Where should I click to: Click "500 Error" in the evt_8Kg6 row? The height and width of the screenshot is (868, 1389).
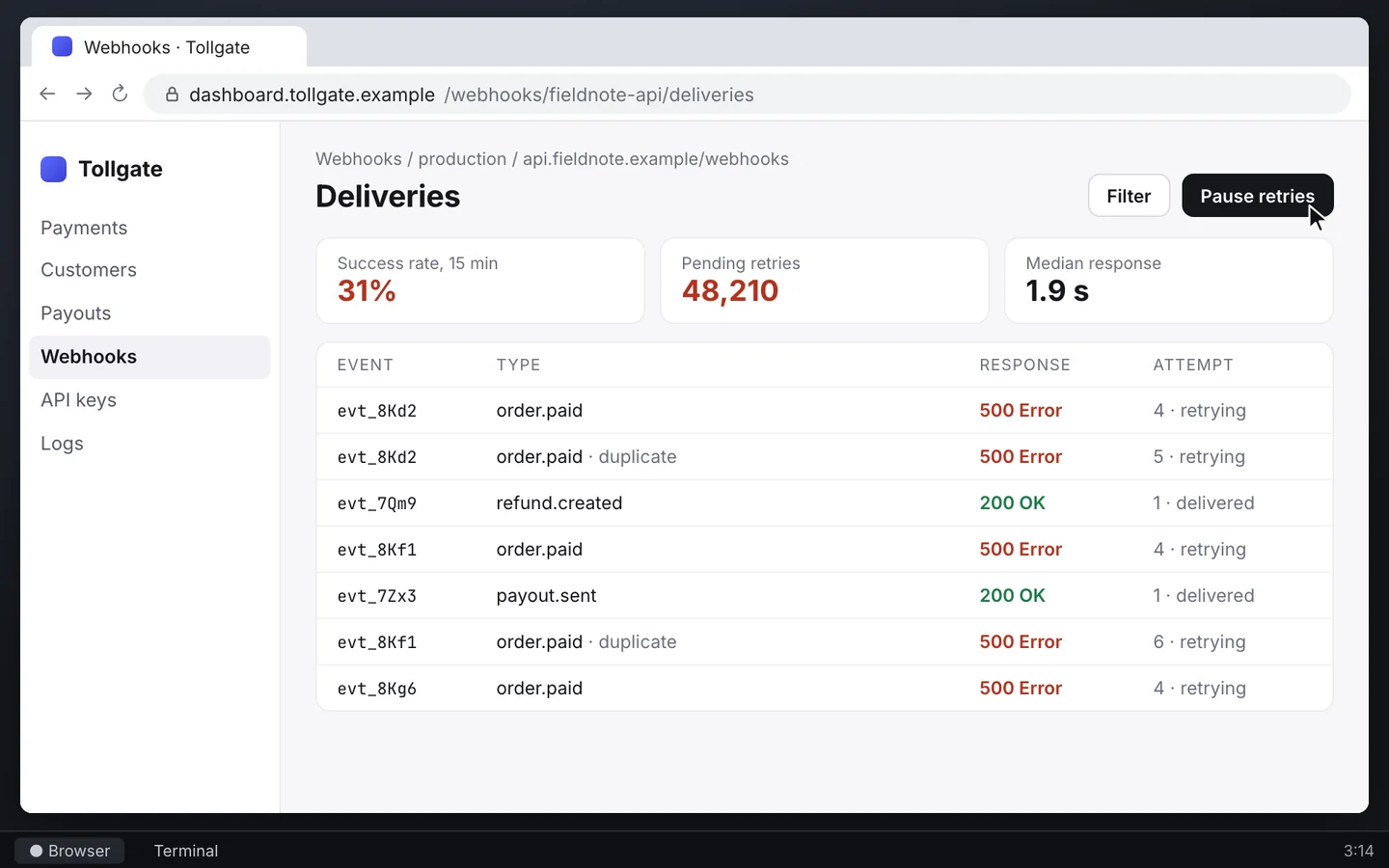pyautogui.click(x=1021, y=689)
